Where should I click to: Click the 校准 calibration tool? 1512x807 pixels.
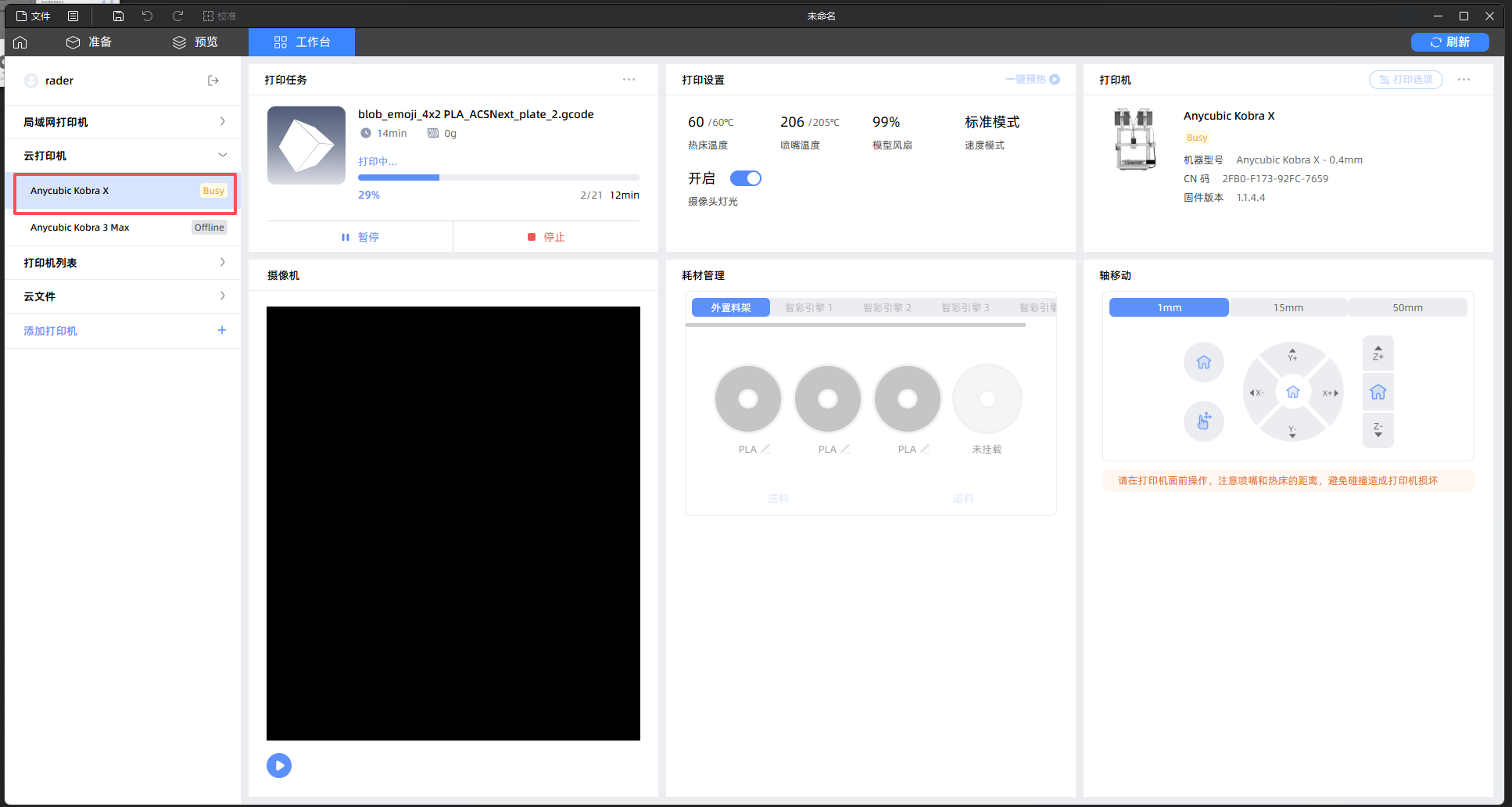point(219,16)
